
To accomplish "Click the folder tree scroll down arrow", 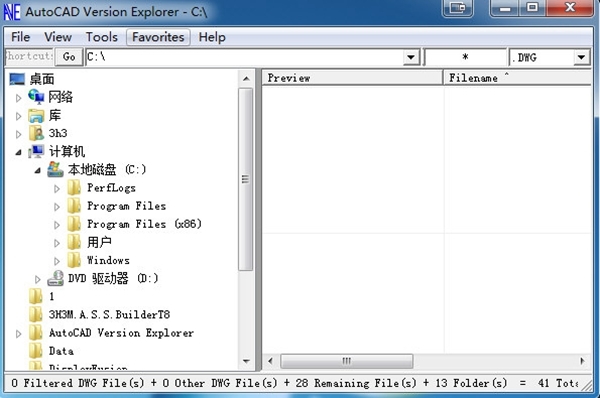I will (x=246, y=361).
